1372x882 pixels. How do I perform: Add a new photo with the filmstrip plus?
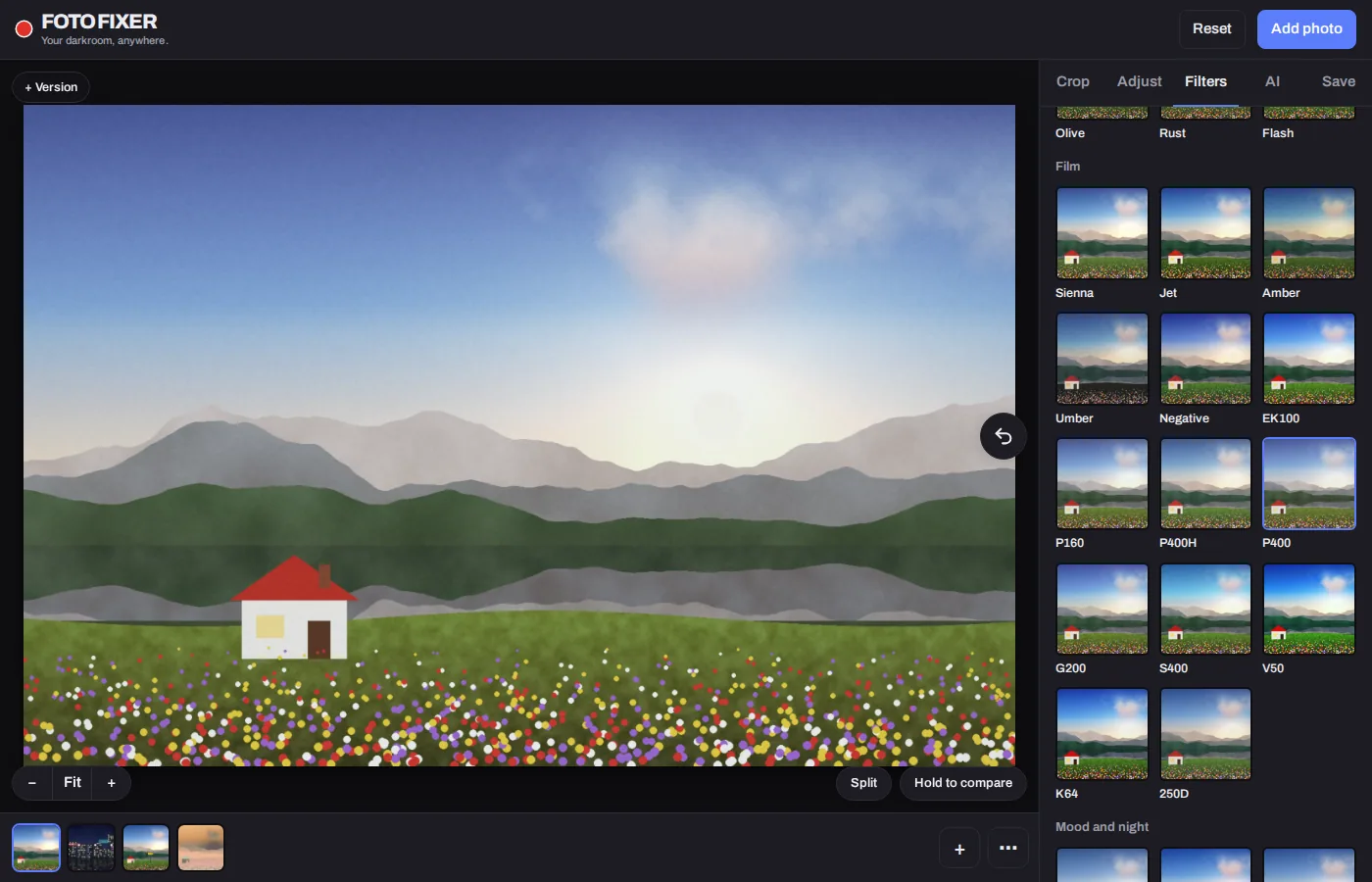[959, 849]
